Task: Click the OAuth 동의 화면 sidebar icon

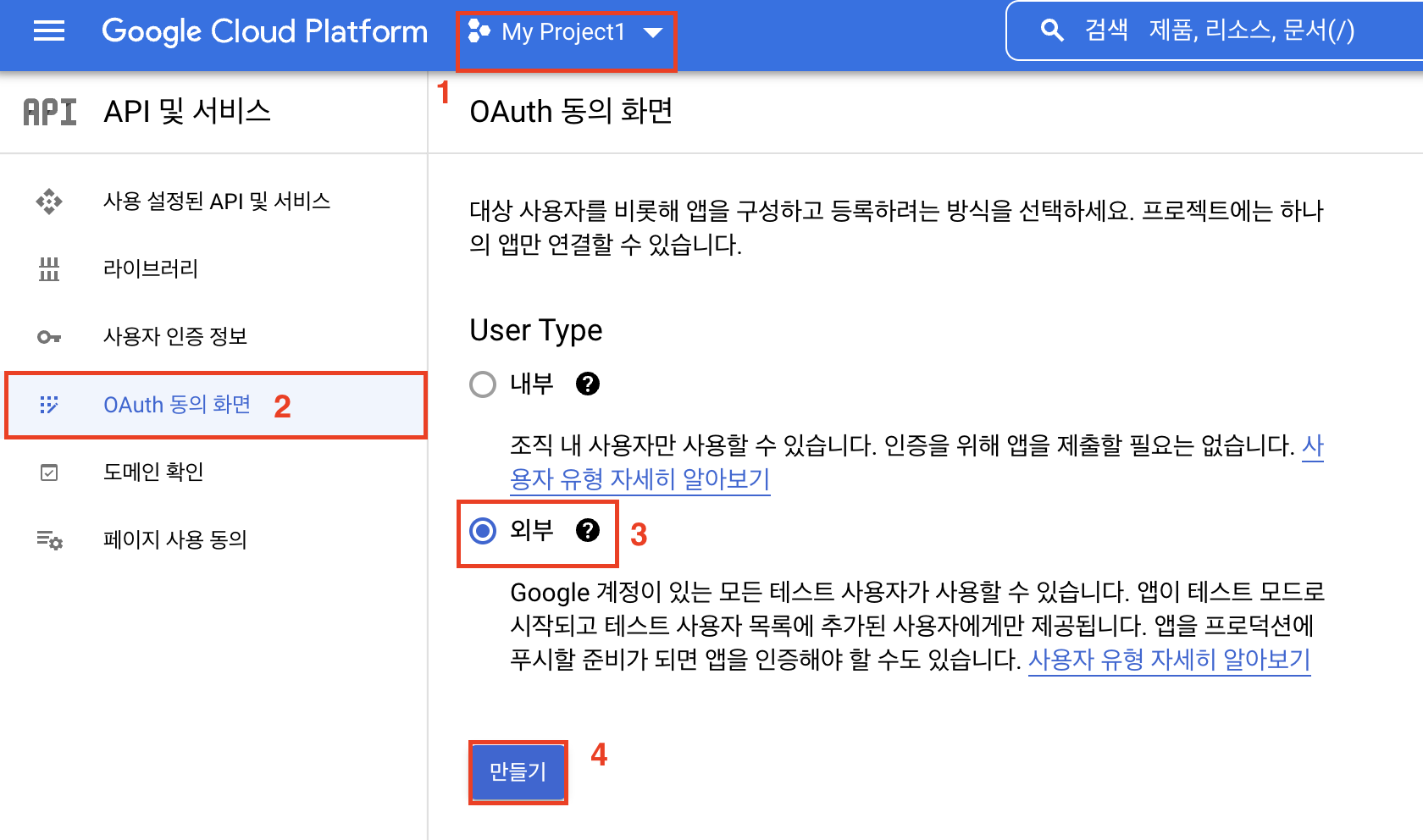Action: coord(49,405)
